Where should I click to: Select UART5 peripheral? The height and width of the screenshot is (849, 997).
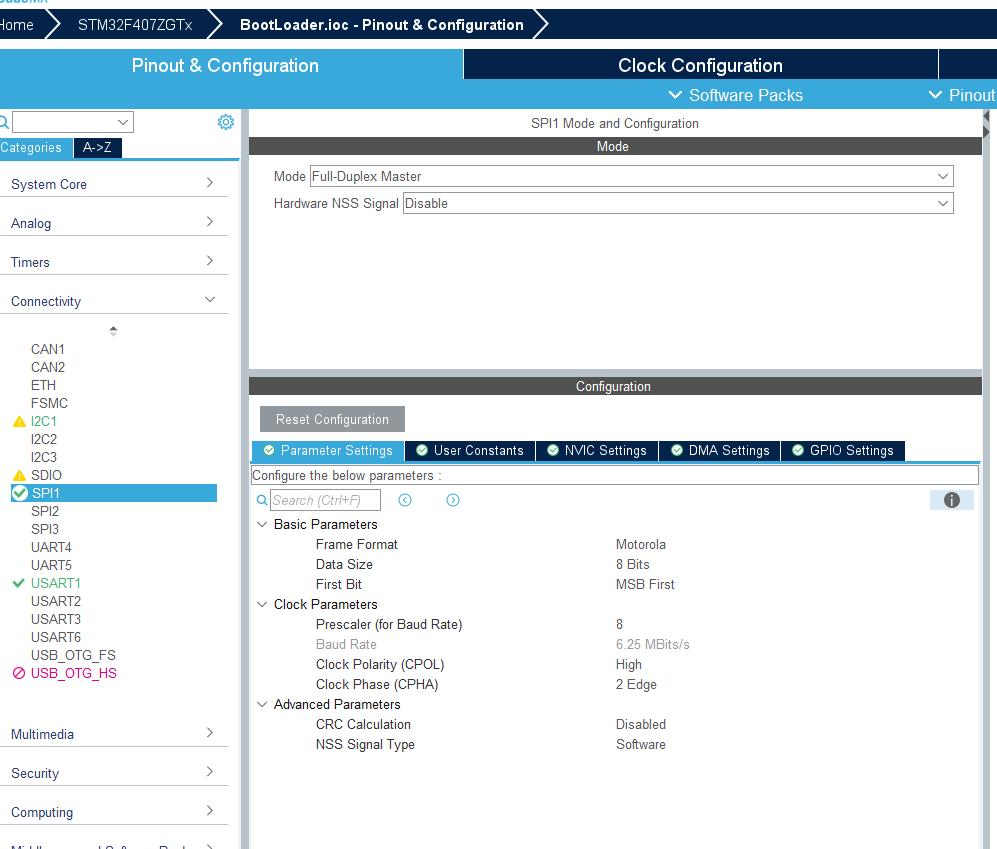click(x=51, y=565)
